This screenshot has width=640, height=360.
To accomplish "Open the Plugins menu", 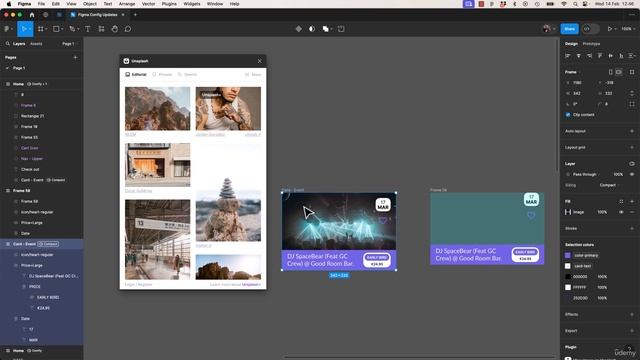I will [169, 4].
